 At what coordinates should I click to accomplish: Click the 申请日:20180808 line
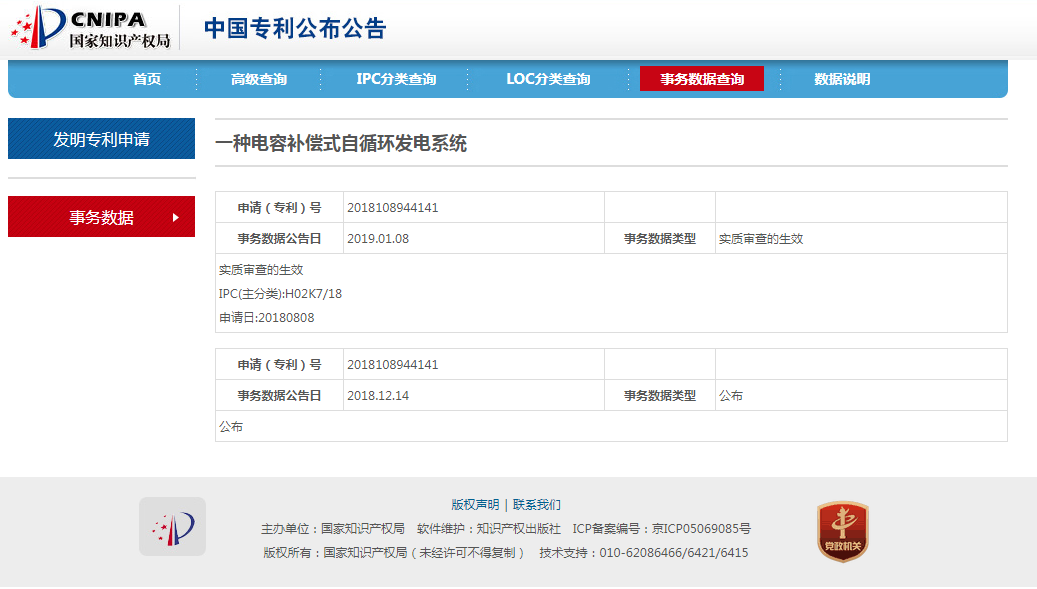pos(267,318)
